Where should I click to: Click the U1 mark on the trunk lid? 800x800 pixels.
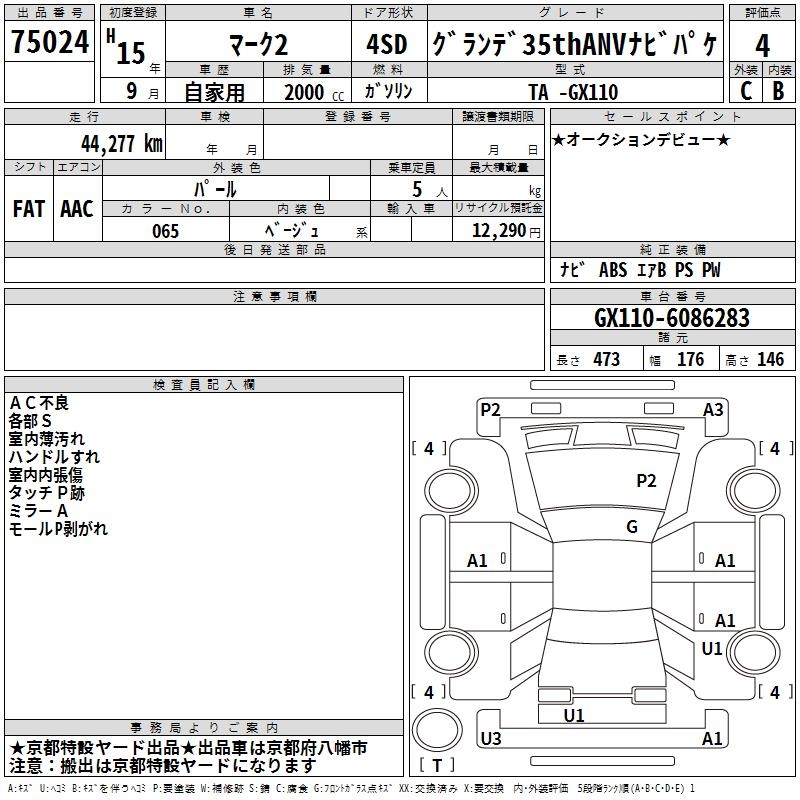(x=573, y=715)
